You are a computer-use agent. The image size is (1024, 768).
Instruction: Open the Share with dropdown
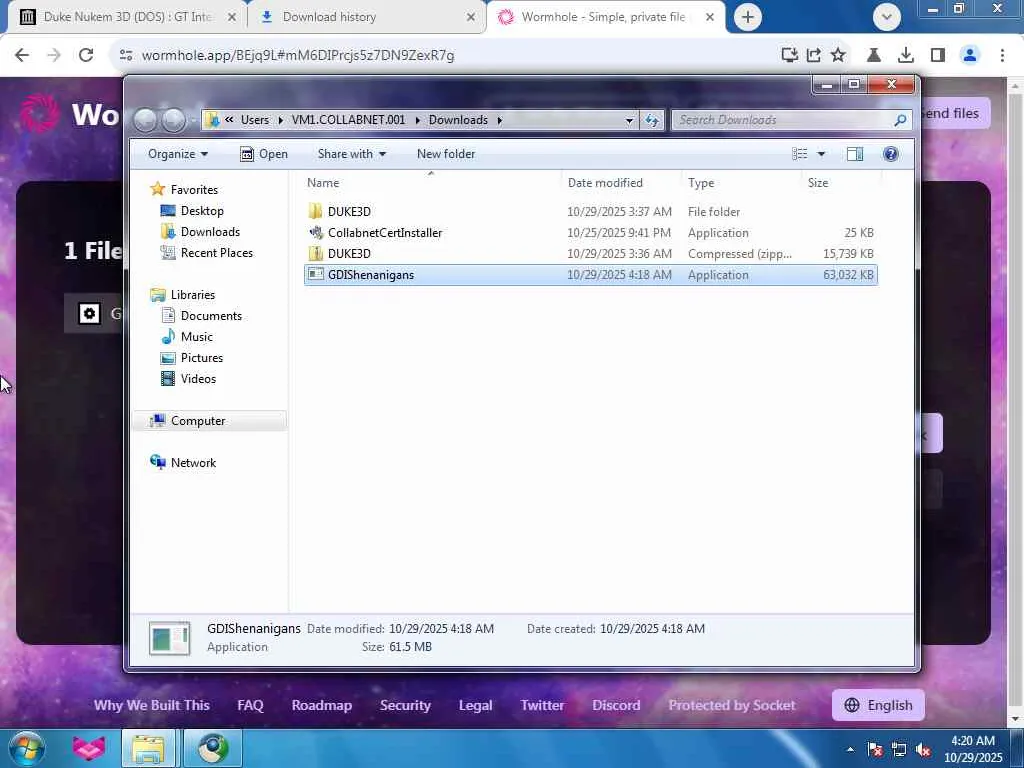351,154
